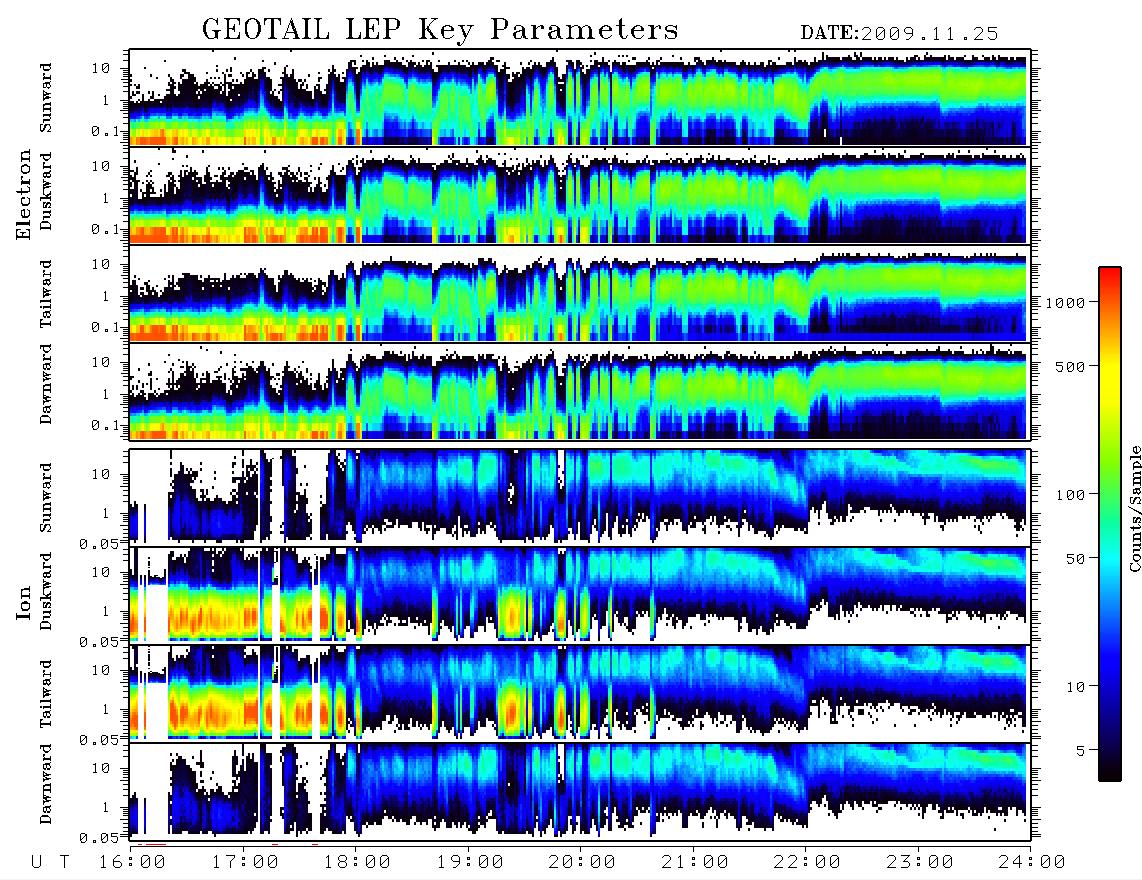Click the Electron Sunward panel label
This screenshot has height=880, width=1142.
point(46,98)
